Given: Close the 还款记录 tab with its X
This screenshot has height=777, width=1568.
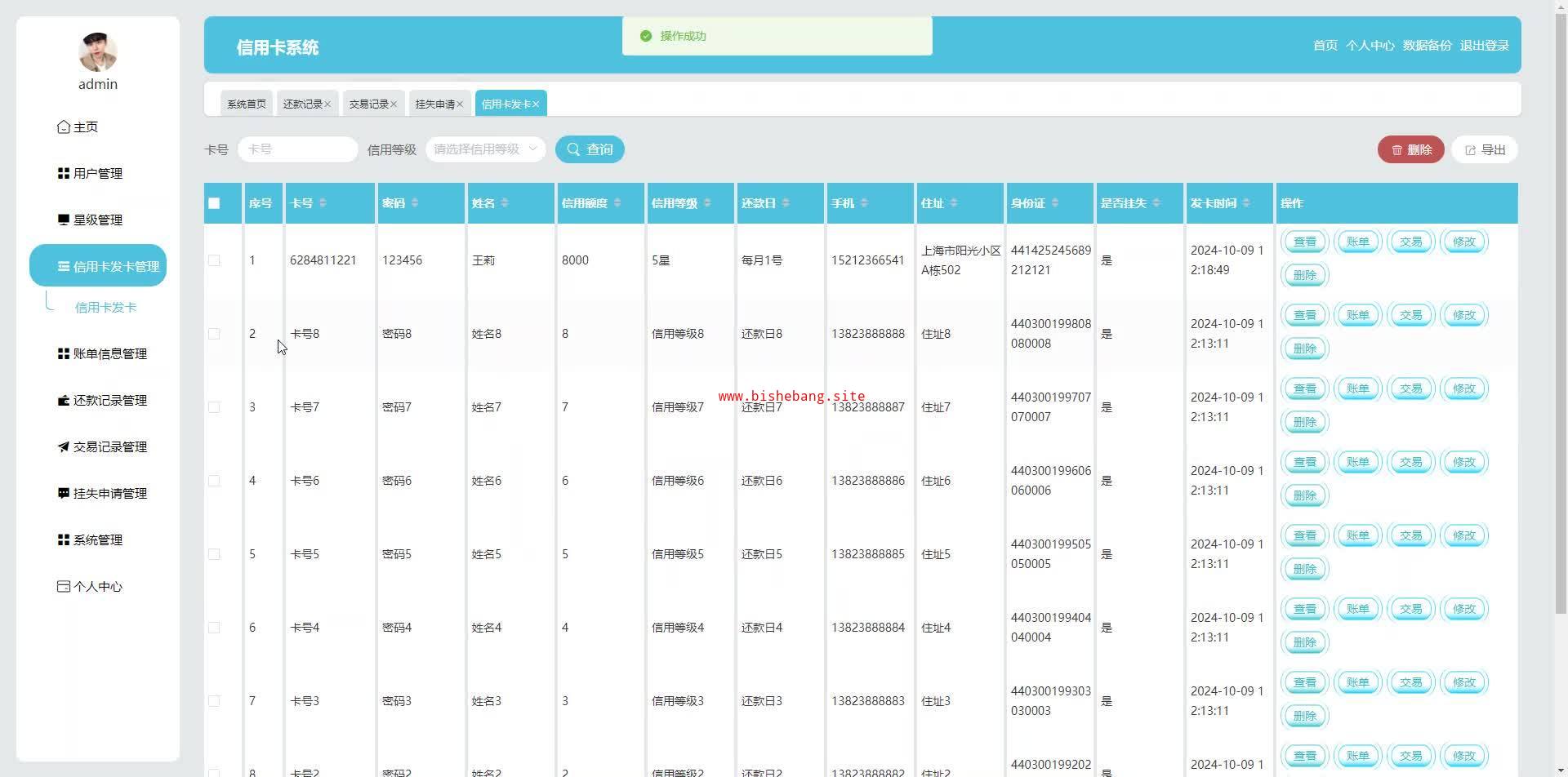Looking at the screenshot, I should tap(327, 104).
